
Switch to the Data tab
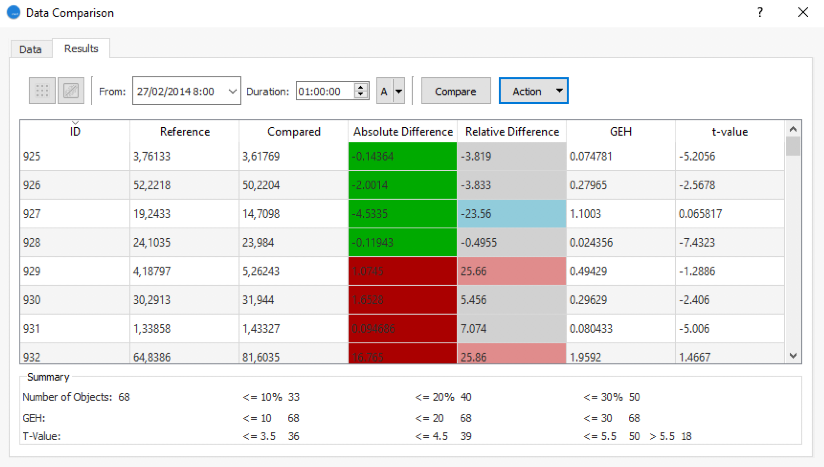(x=31, y=49)
